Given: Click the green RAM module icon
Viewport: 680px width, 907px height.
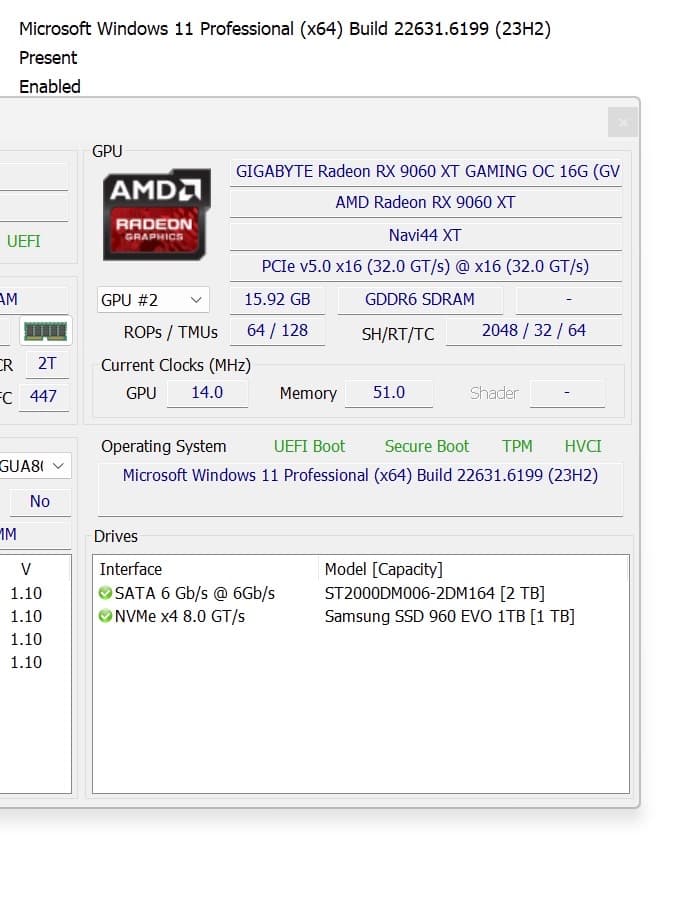Looking at the screenshot, I should tap(46, 331).
